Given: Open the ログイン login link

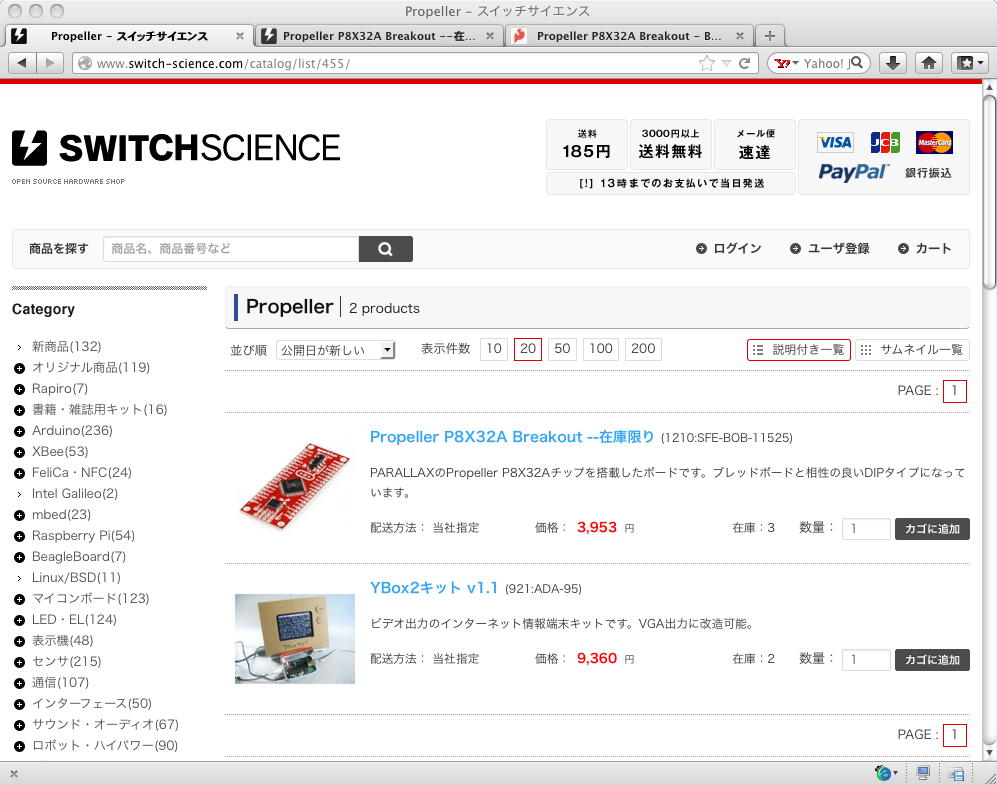Looking at the screenshot, I should pos(729,249).
